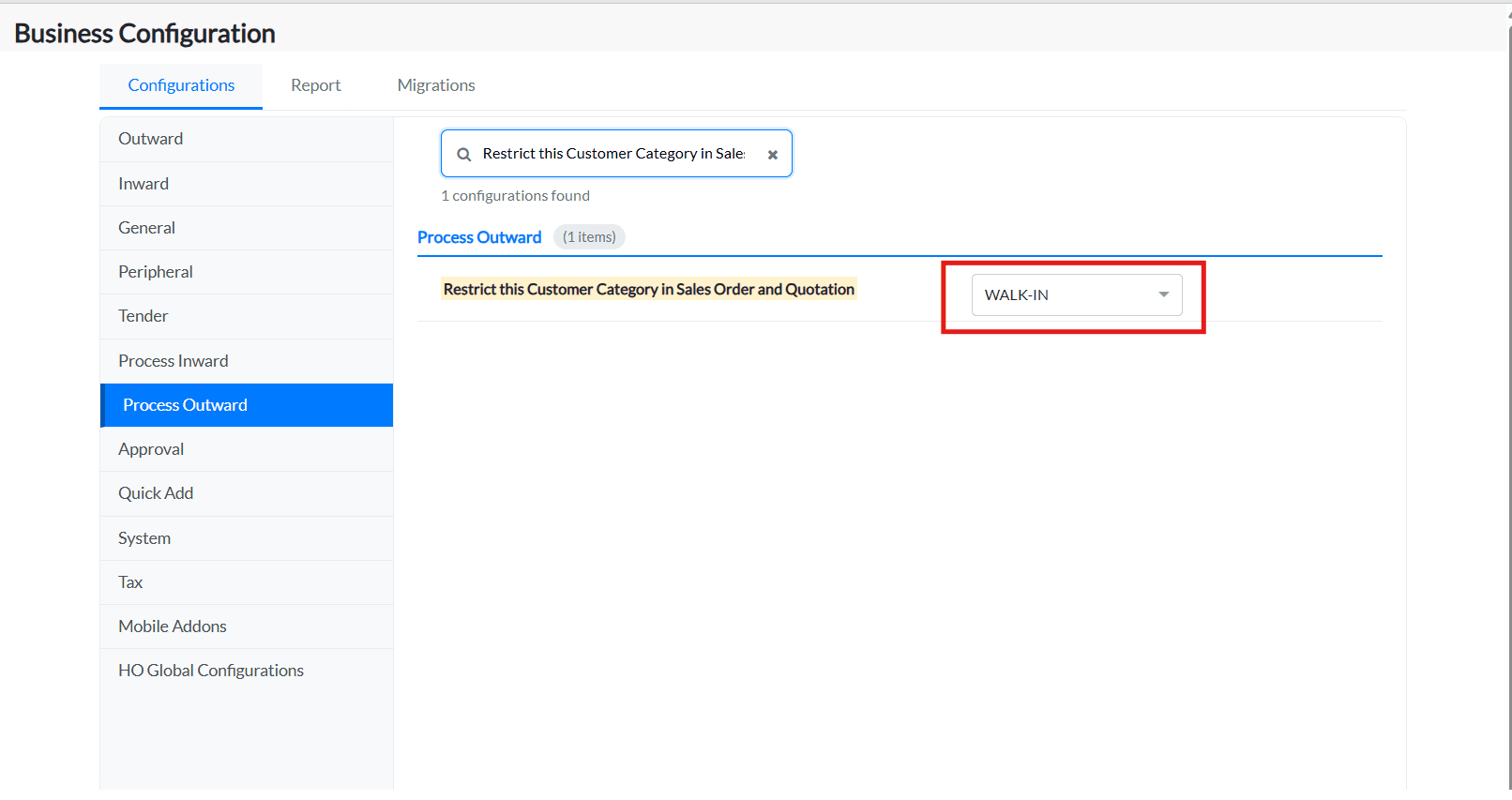Clear the configuration search text
1512x800 pixels.
(x=773, y=155)
